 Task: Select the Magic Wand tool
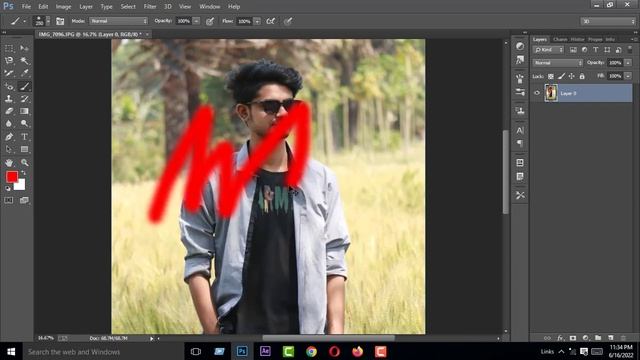[x=24, y=61]
